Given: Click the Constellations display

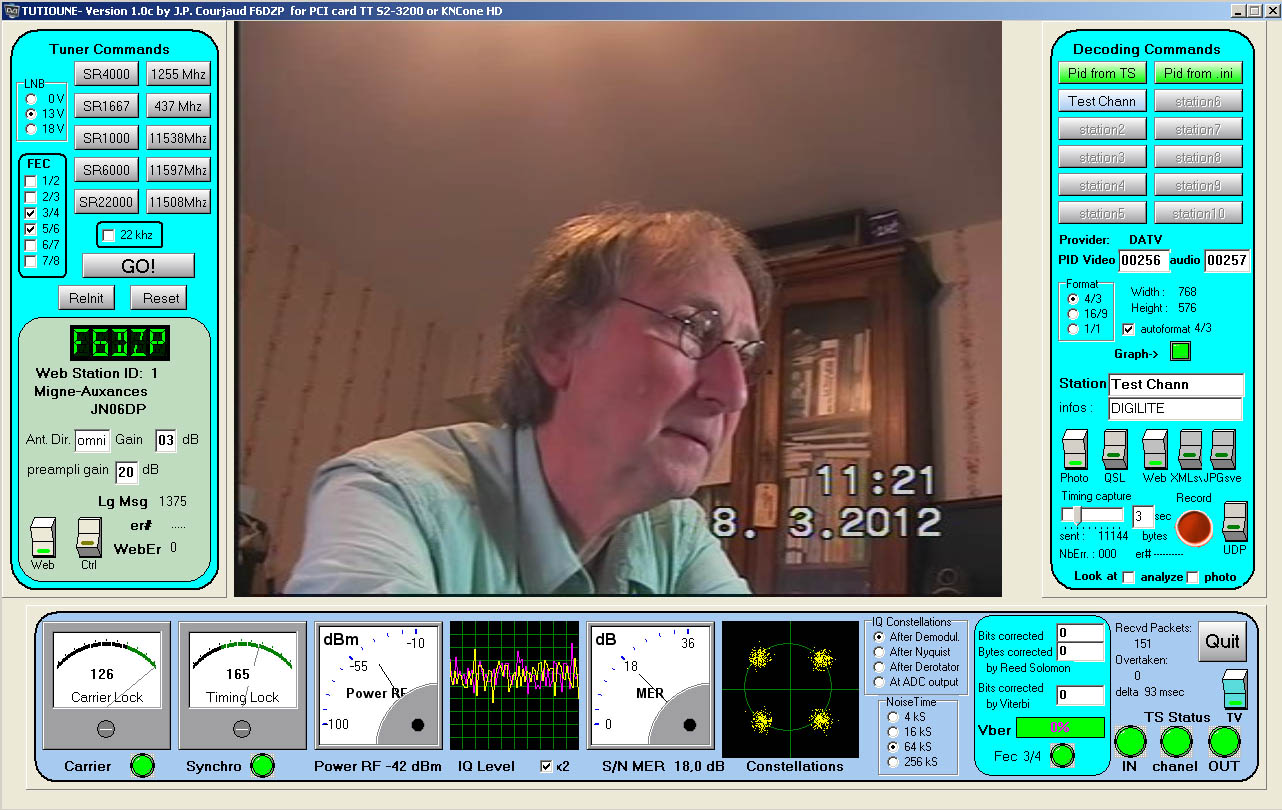Looking at the screenshot, I should point(790,689).
